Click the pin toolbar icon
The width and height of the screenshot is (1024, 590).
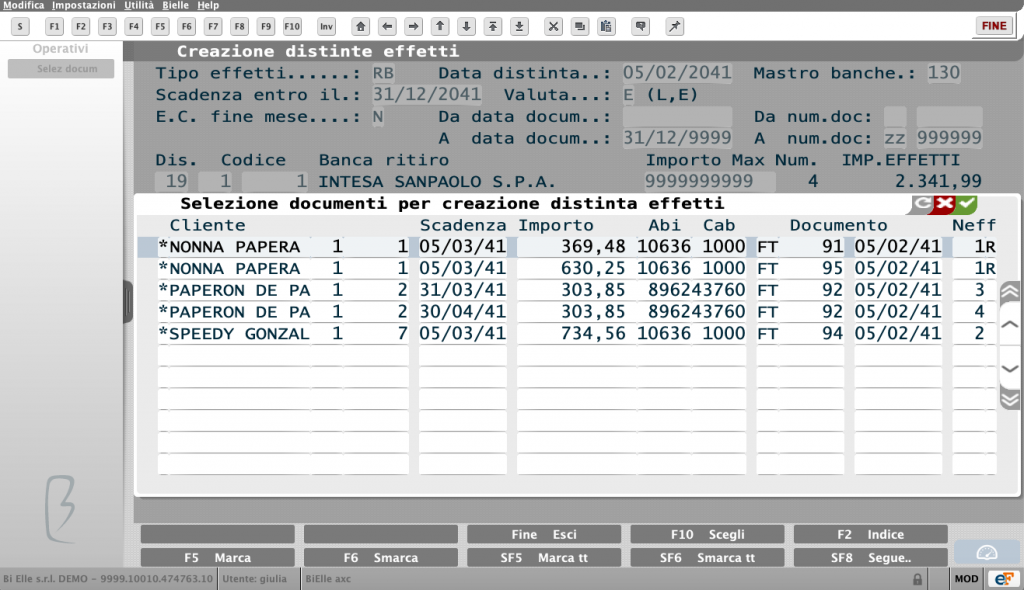(x=674, y=27)
